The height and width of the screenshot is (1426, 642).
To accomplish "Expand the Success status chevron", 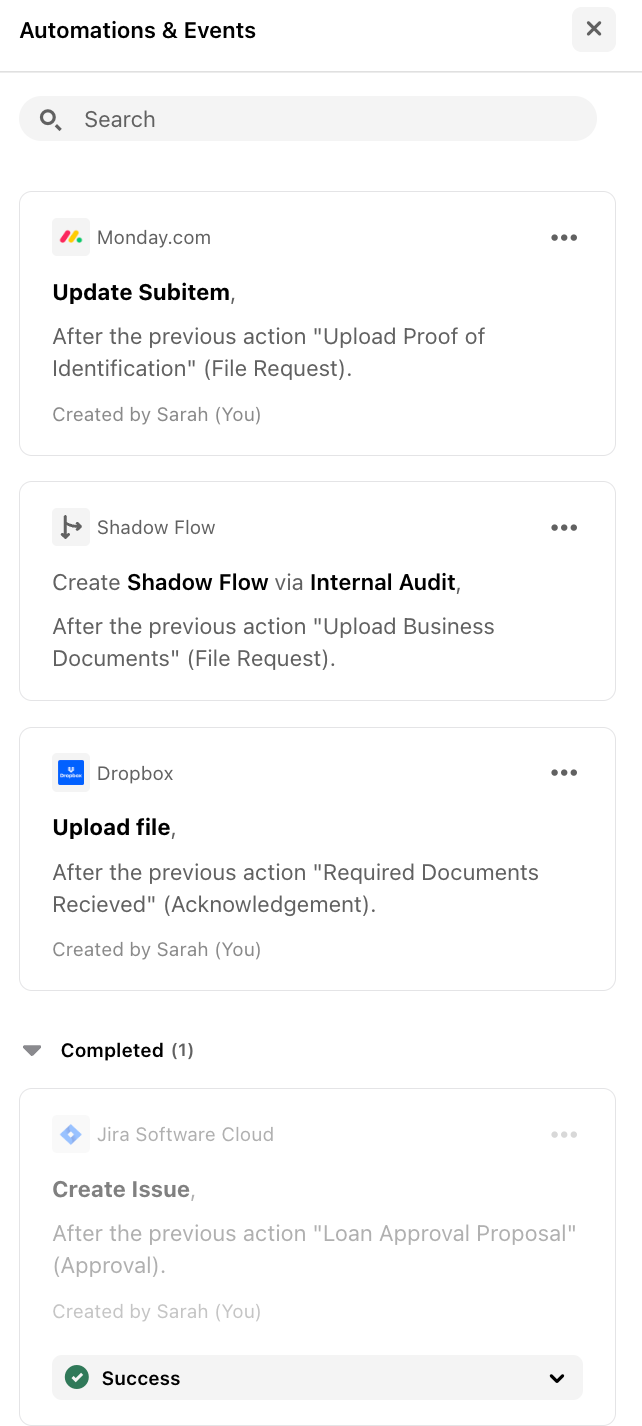I will [x=557, y=1379].
